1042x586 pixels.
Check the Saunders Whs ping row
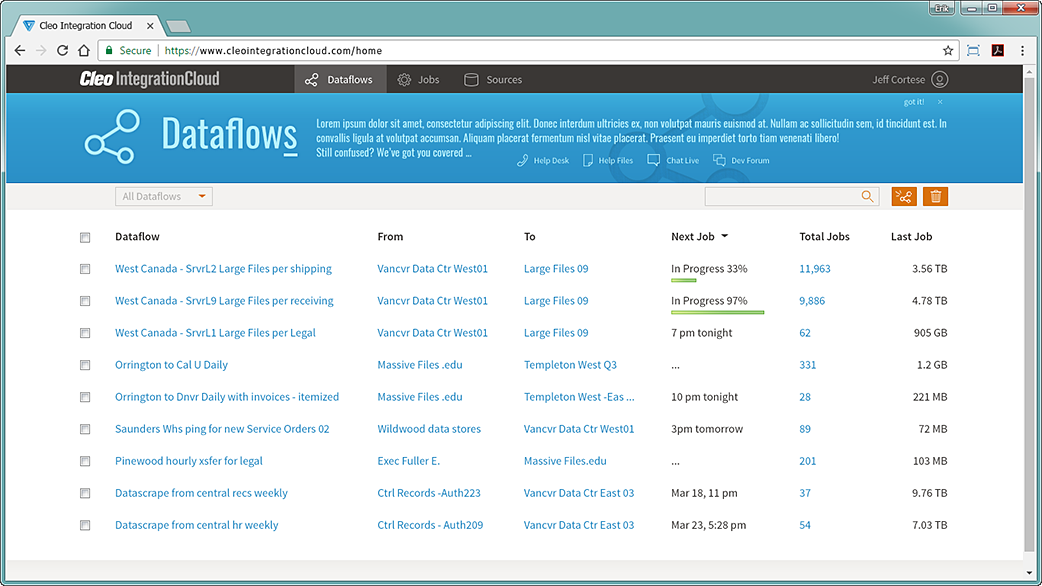pos(85,429)
